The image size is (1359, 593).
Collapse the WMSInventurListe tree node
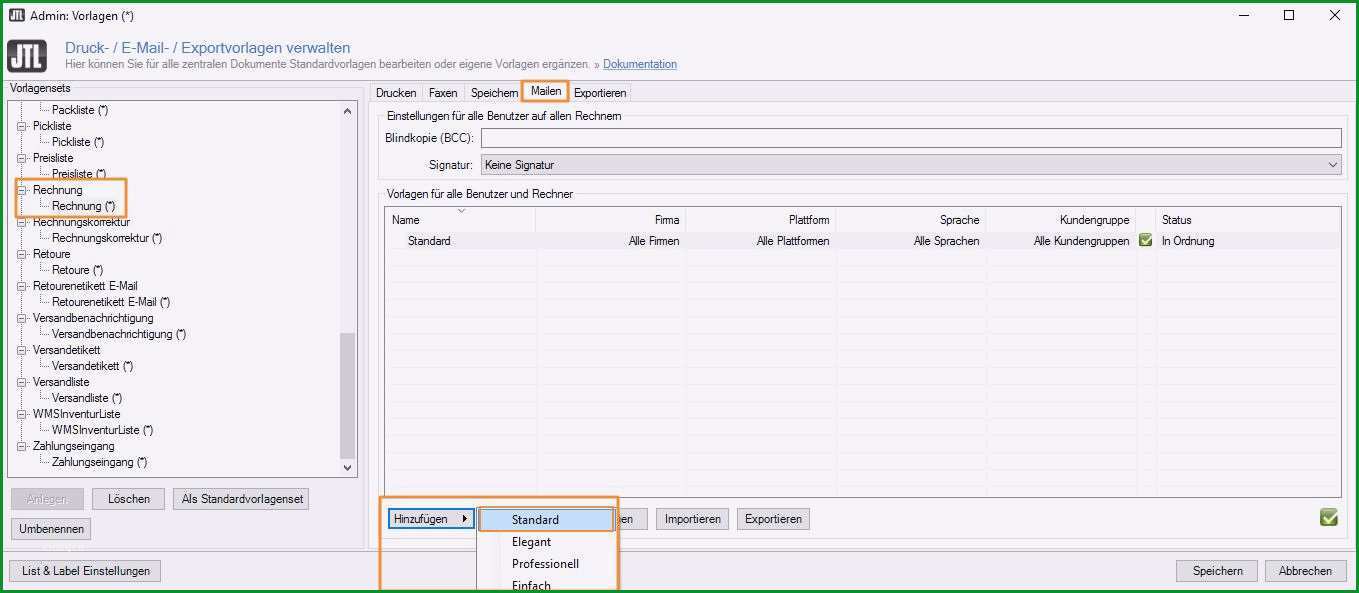[22, 414]
